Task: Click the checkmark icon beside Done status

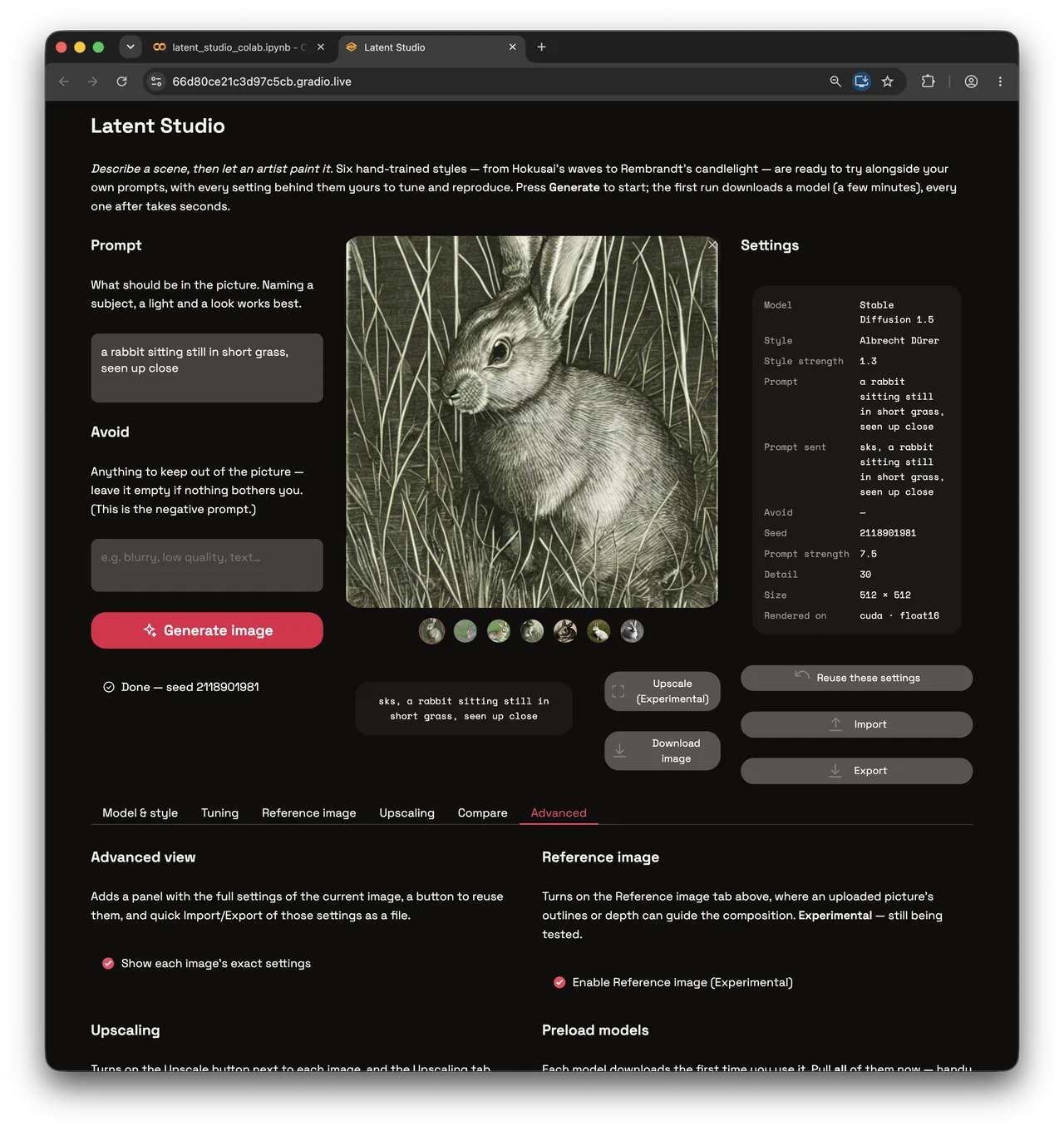Action: click(109, 687)
